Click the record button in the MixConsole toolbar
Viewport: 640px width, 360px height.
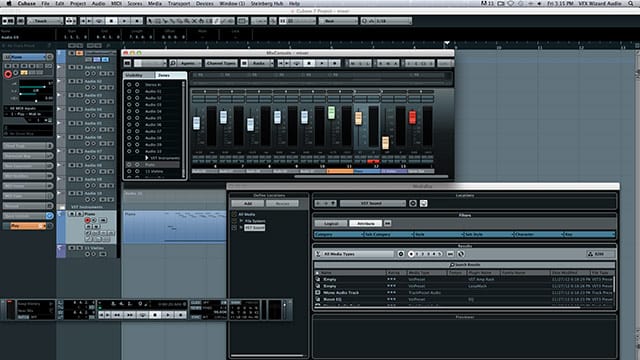pos(335,63)
